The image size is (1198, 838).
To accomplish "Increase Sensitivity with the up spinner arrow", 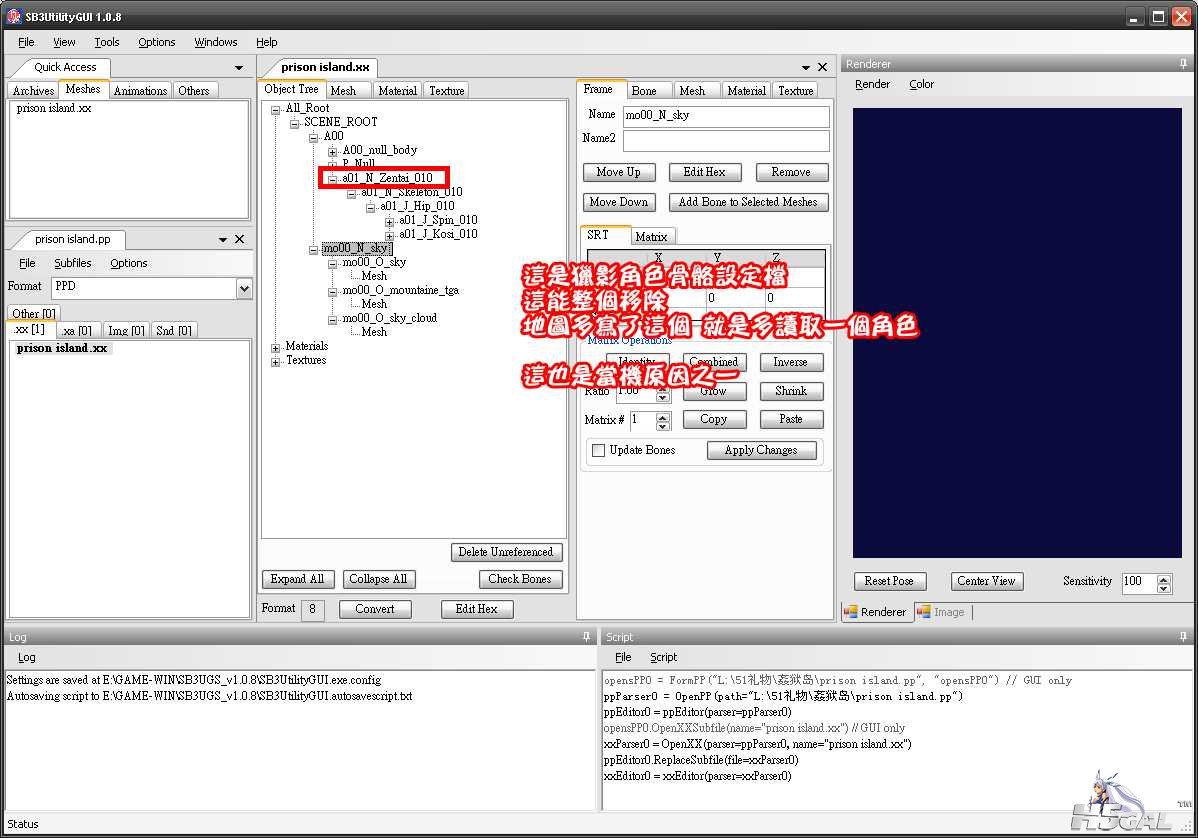I will (1163, 577).
